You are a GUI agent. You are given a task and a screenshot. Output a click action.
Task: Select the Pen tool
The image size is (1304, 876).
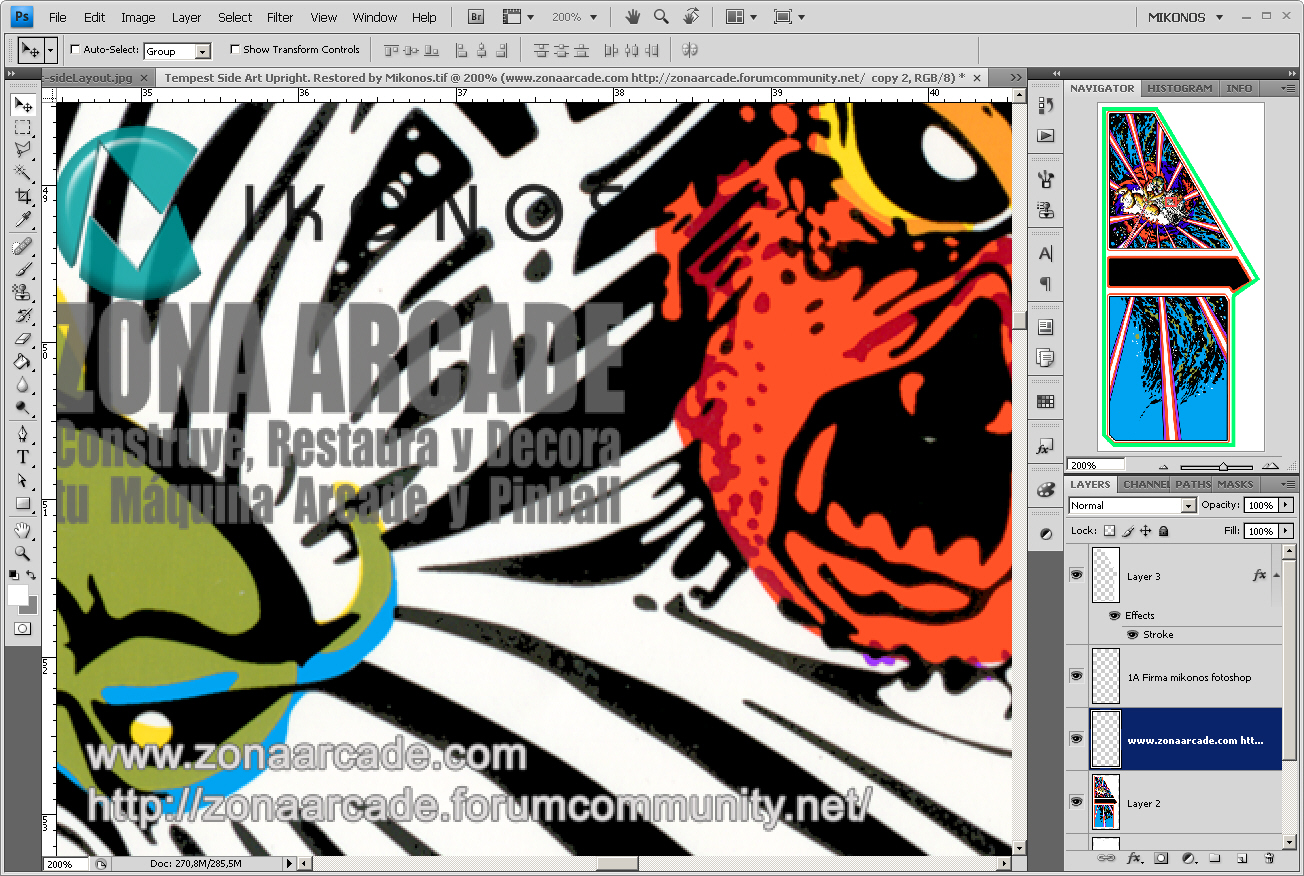[22, 433]
